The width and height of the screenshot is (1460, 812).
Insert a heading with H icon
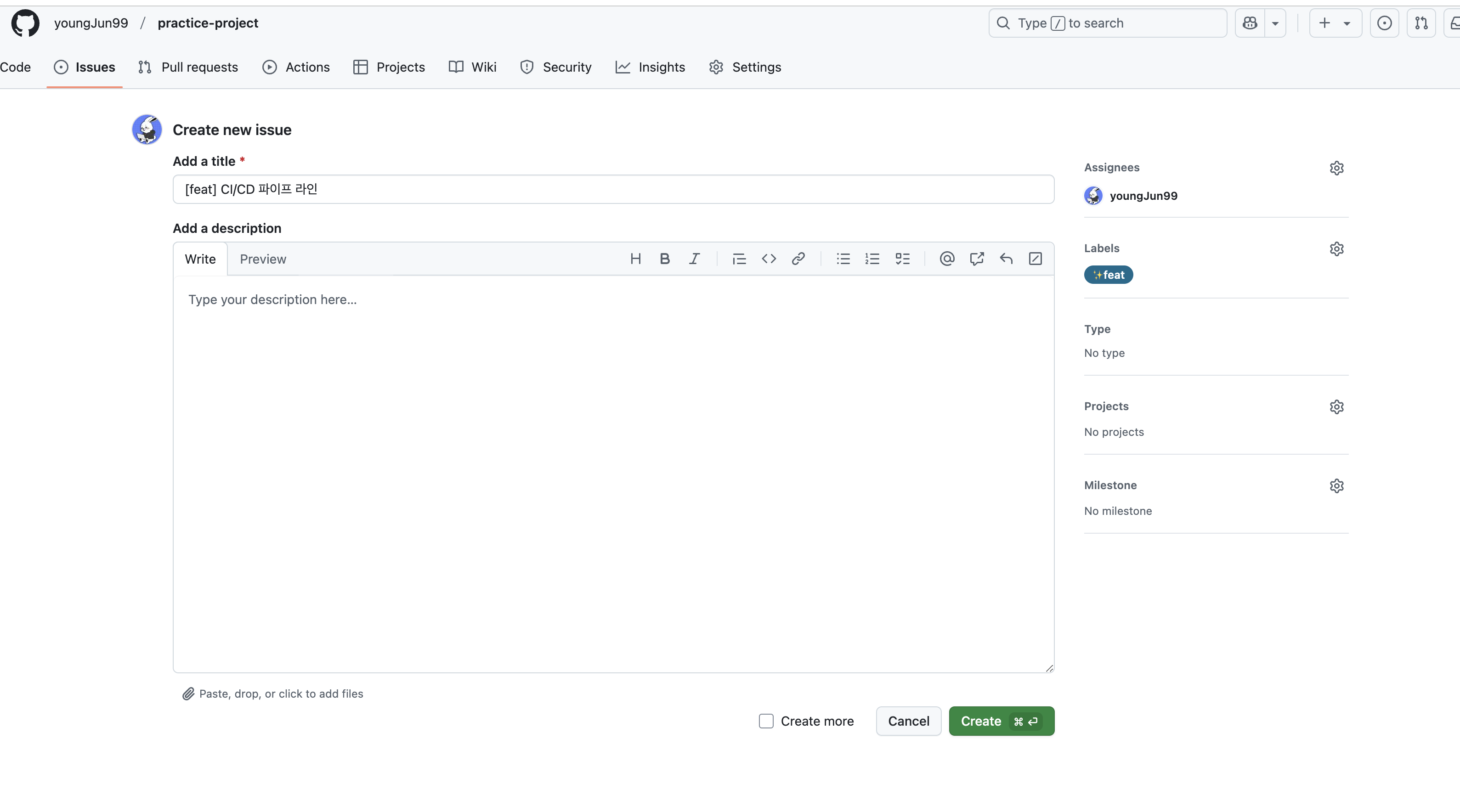[x=635, y=259]
